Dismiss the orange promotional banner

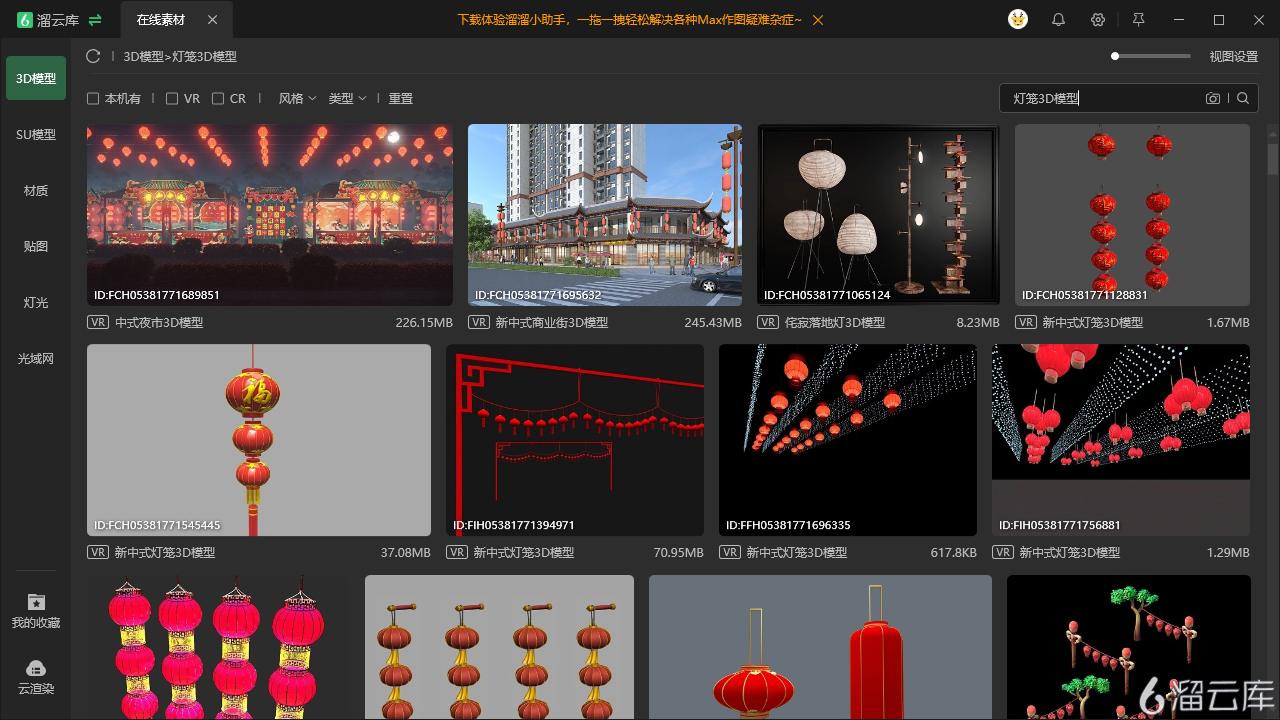[x=818, y=20]
